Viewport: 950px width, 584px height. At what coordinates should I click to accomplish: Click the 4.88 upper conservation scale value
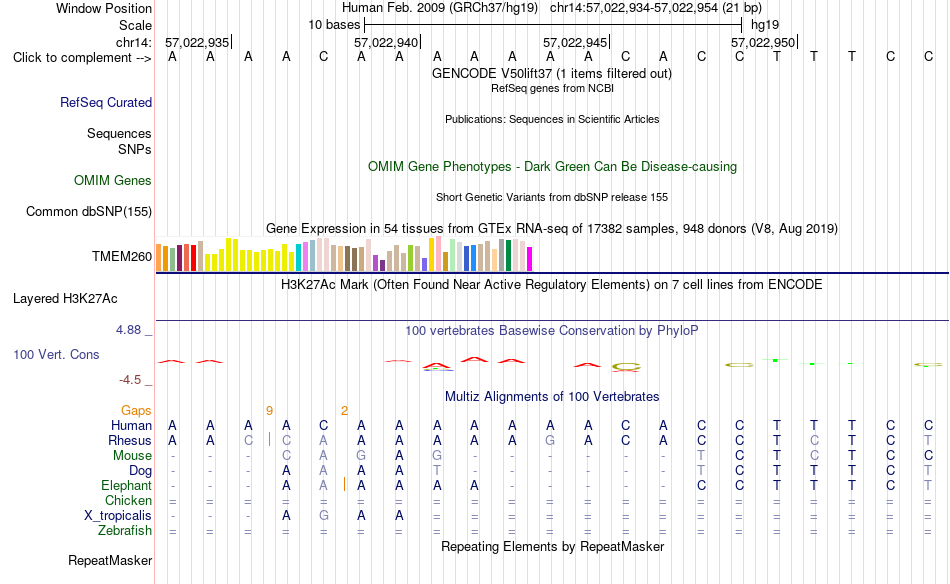(128, 330)
